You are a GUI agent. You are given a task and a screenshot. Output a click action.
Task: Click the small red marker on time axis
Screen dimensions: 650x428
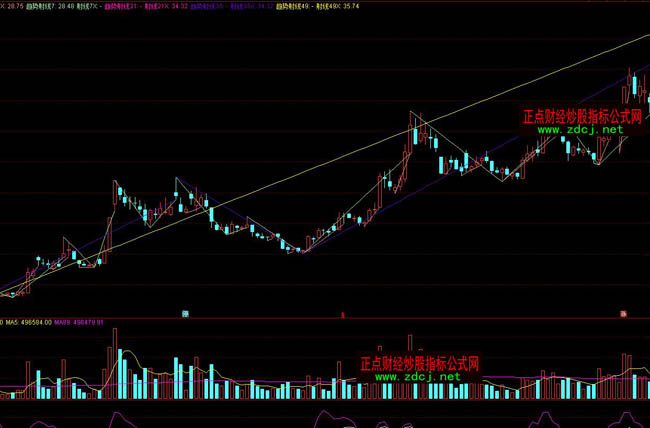(342, 314)
